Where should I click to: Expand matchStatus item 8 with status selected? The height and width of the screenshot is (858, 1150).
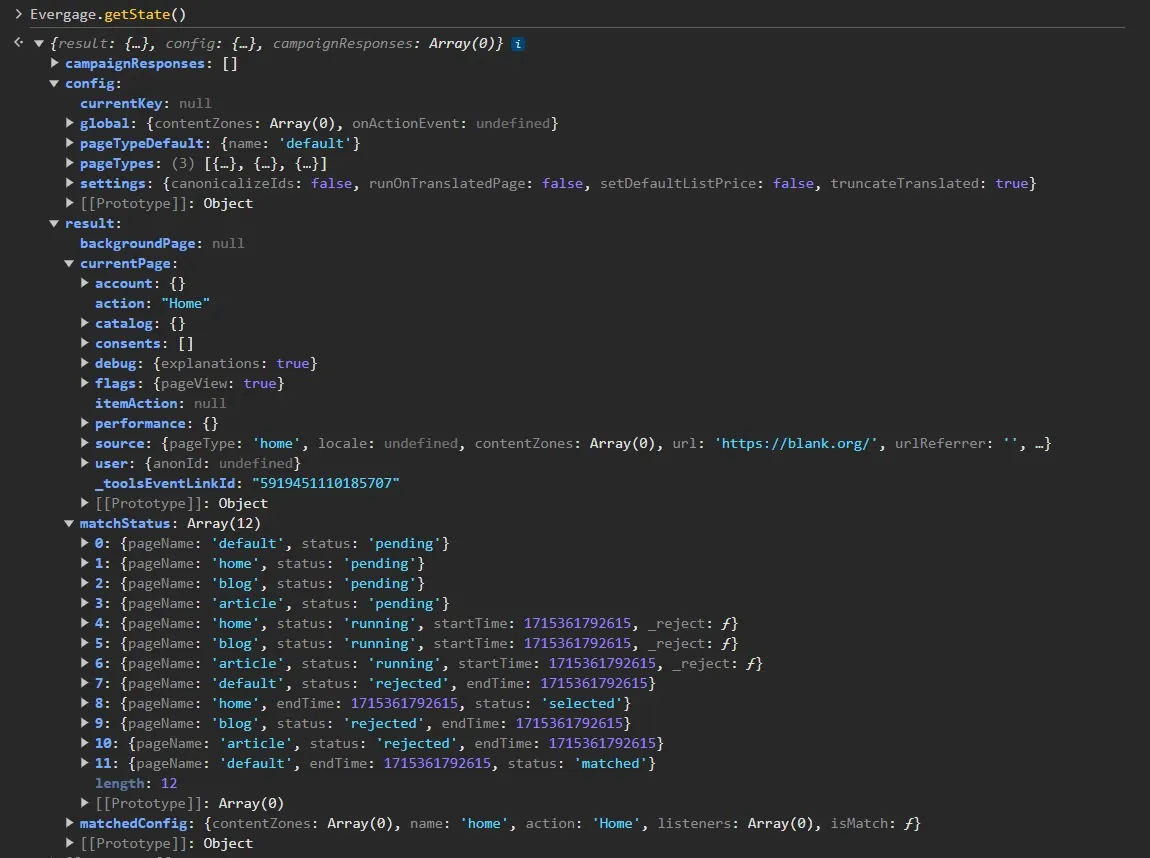[x=85, y=704]
